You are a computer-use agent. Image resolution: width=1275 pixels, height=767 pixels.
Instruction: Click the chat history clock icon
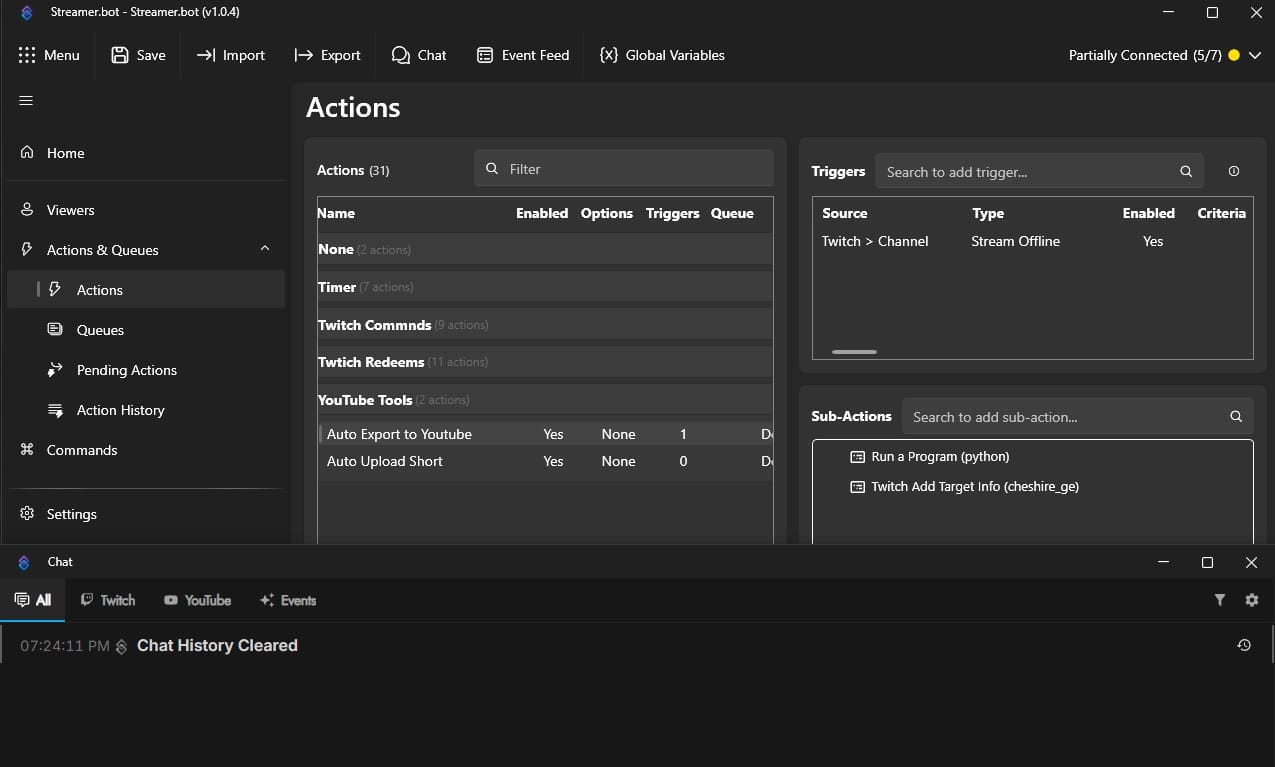(1244, 645)
